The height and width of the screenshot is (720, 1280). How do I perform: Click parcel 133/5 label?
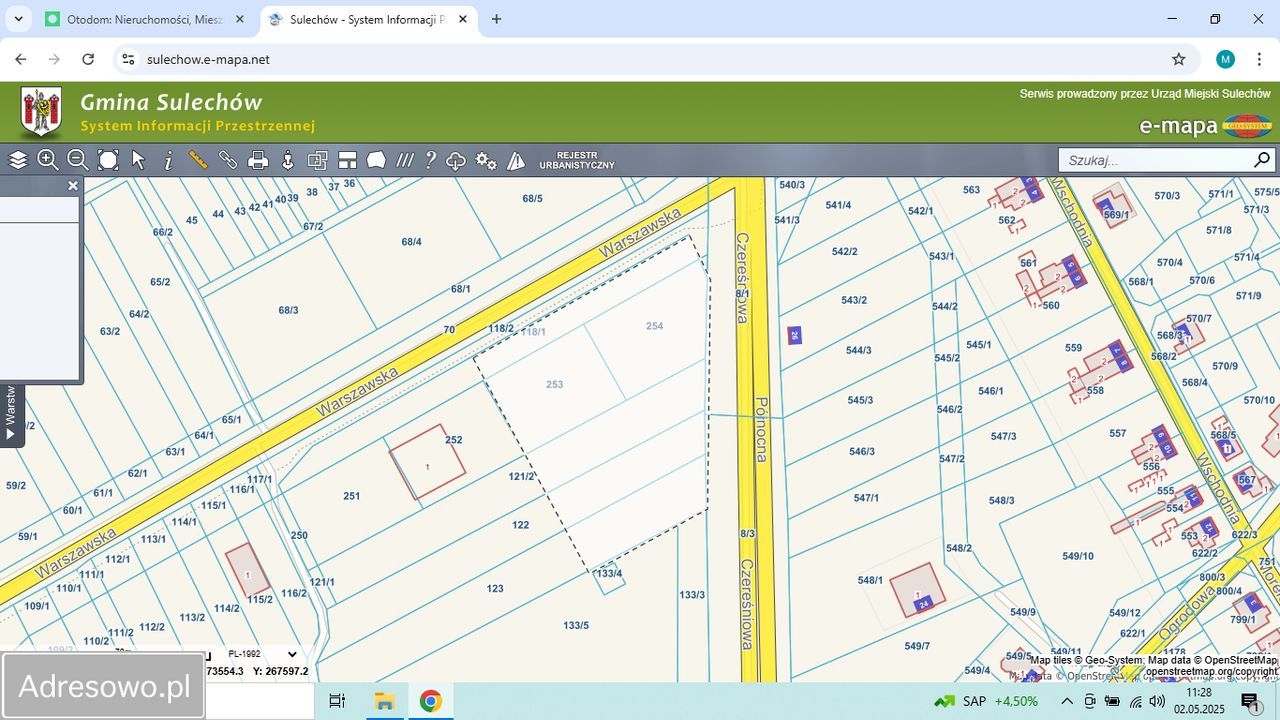[576, 626]
